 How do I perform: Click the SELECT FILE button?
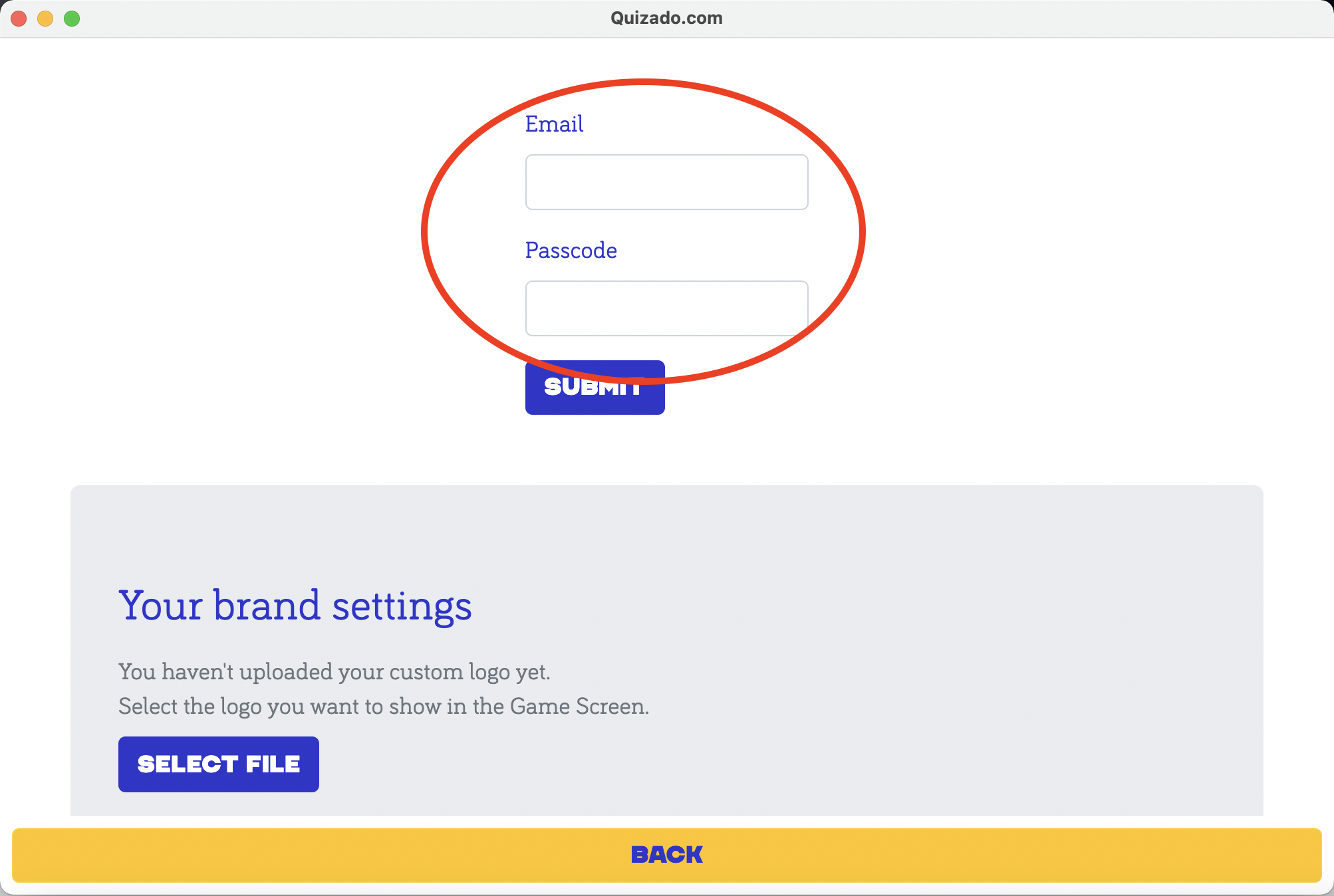pyautogui.click(x=218, y=764)
